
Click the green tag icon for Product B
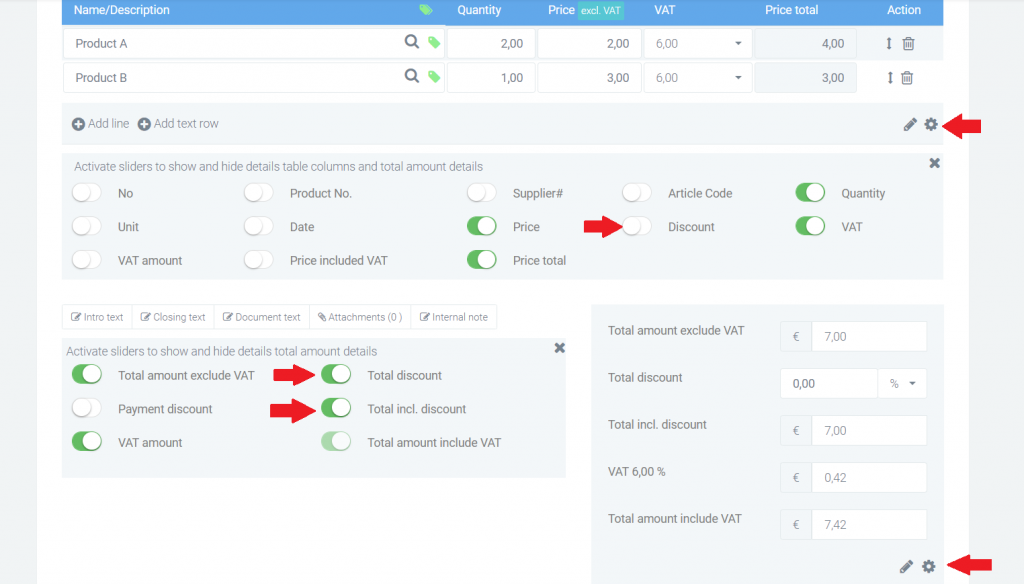point(434,77)
